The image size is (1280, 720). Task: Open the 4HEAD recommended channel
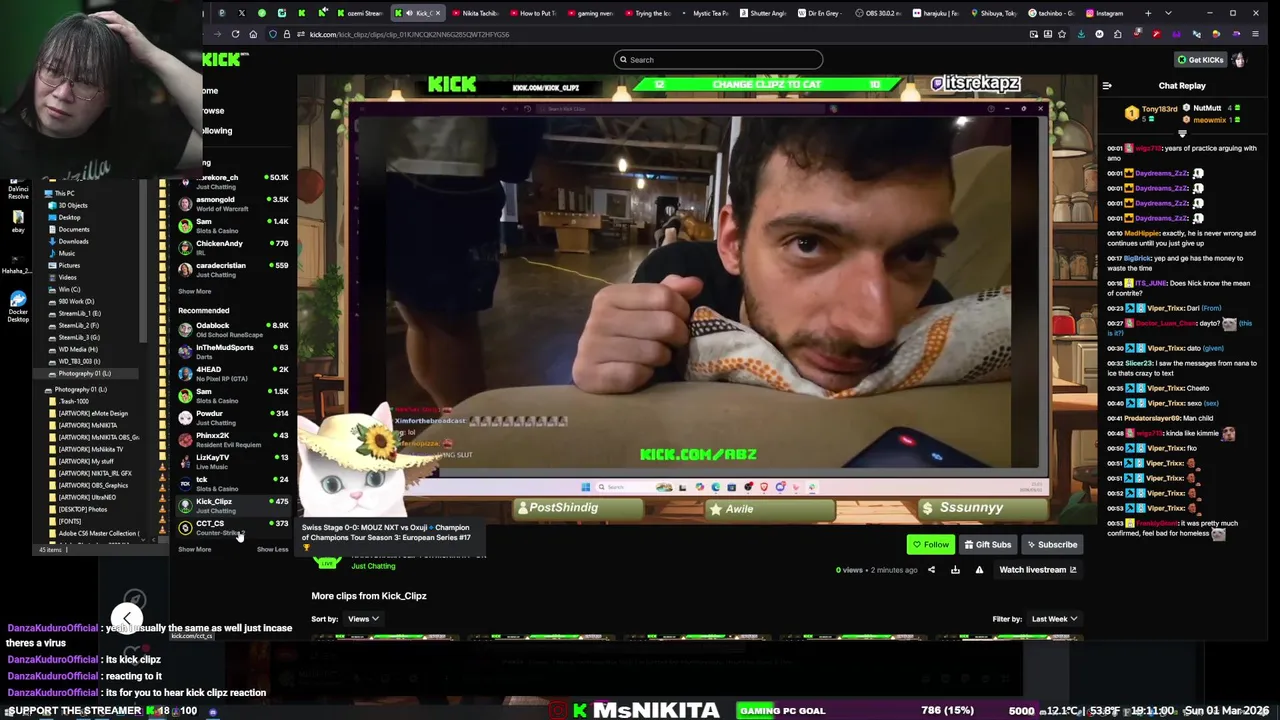234,373
